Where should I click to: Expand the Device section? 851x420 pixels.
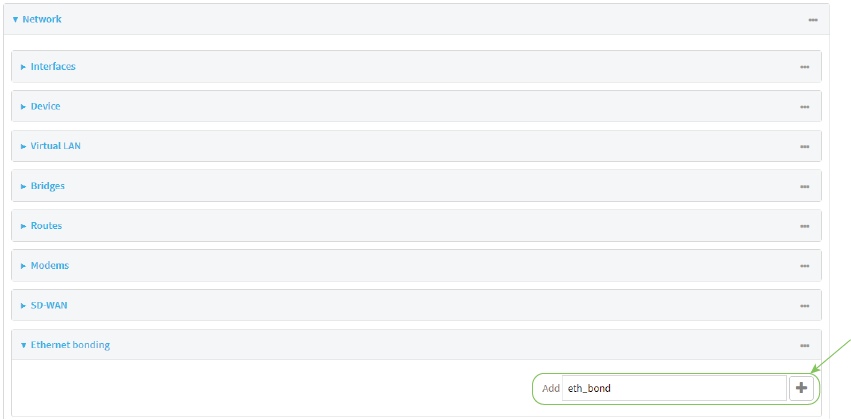(45, 106)
